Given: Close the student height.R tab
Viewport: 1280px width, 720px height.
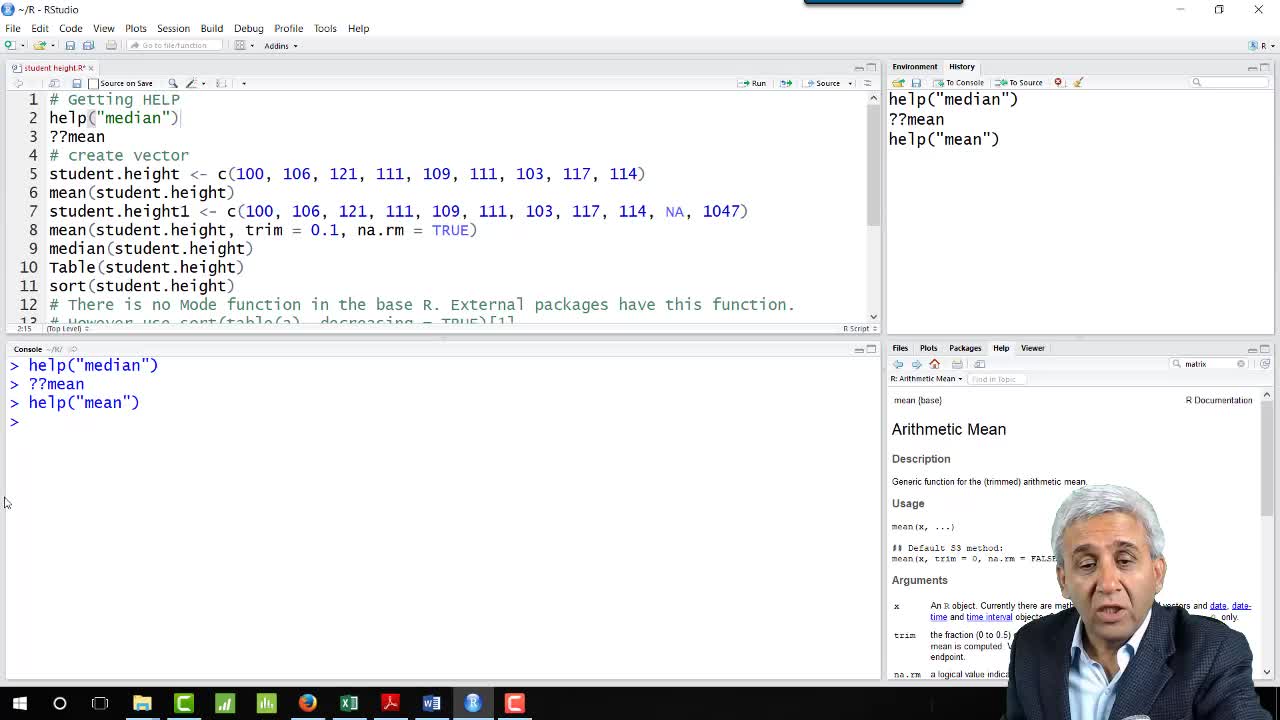Looking at the screenshot, I should point(90,68).
